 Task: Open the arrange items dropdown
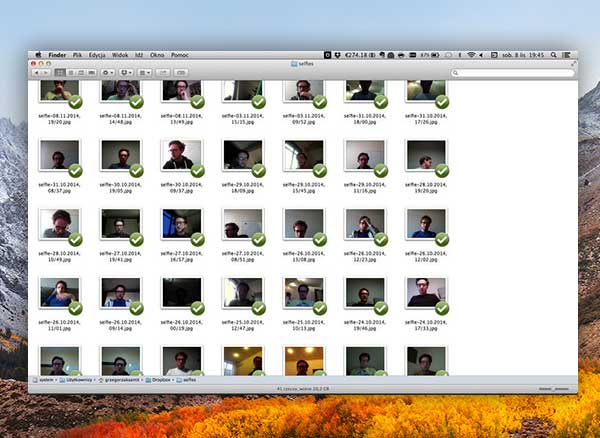(x=145, y=73)
